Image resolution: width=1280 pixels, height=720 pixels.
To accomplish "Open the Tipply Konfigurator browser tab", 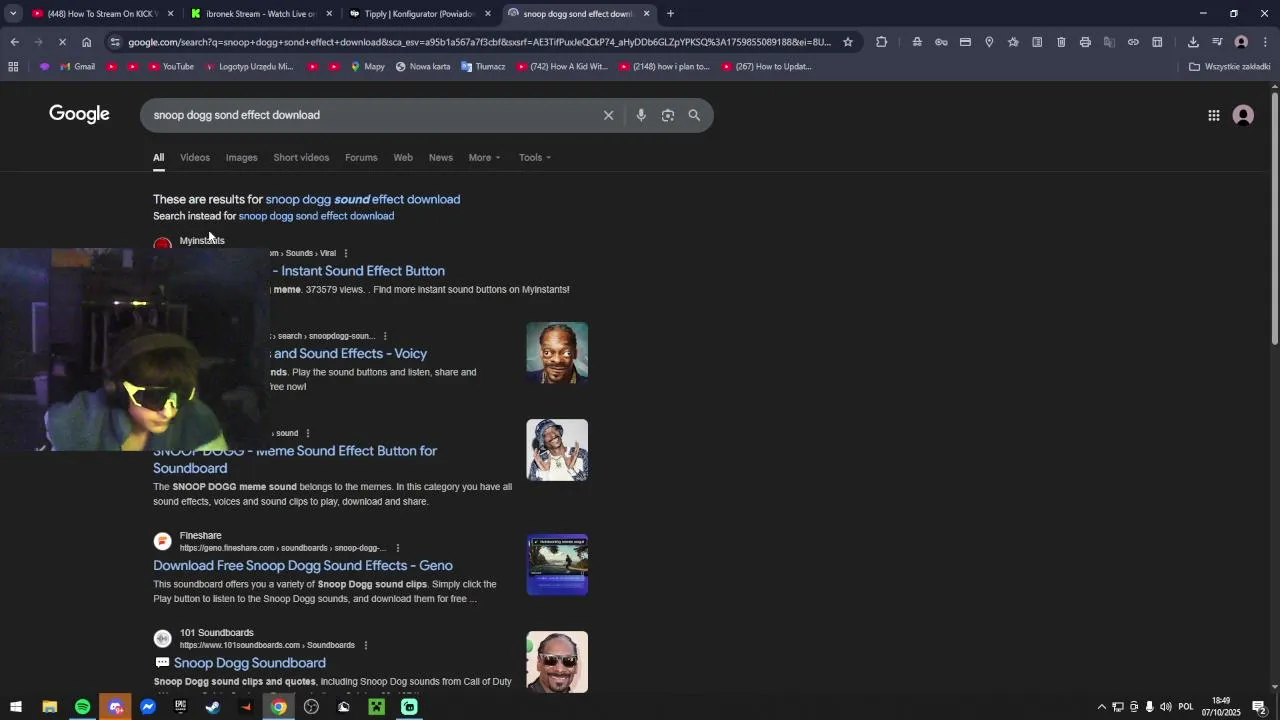I will (x=418, y=14).
